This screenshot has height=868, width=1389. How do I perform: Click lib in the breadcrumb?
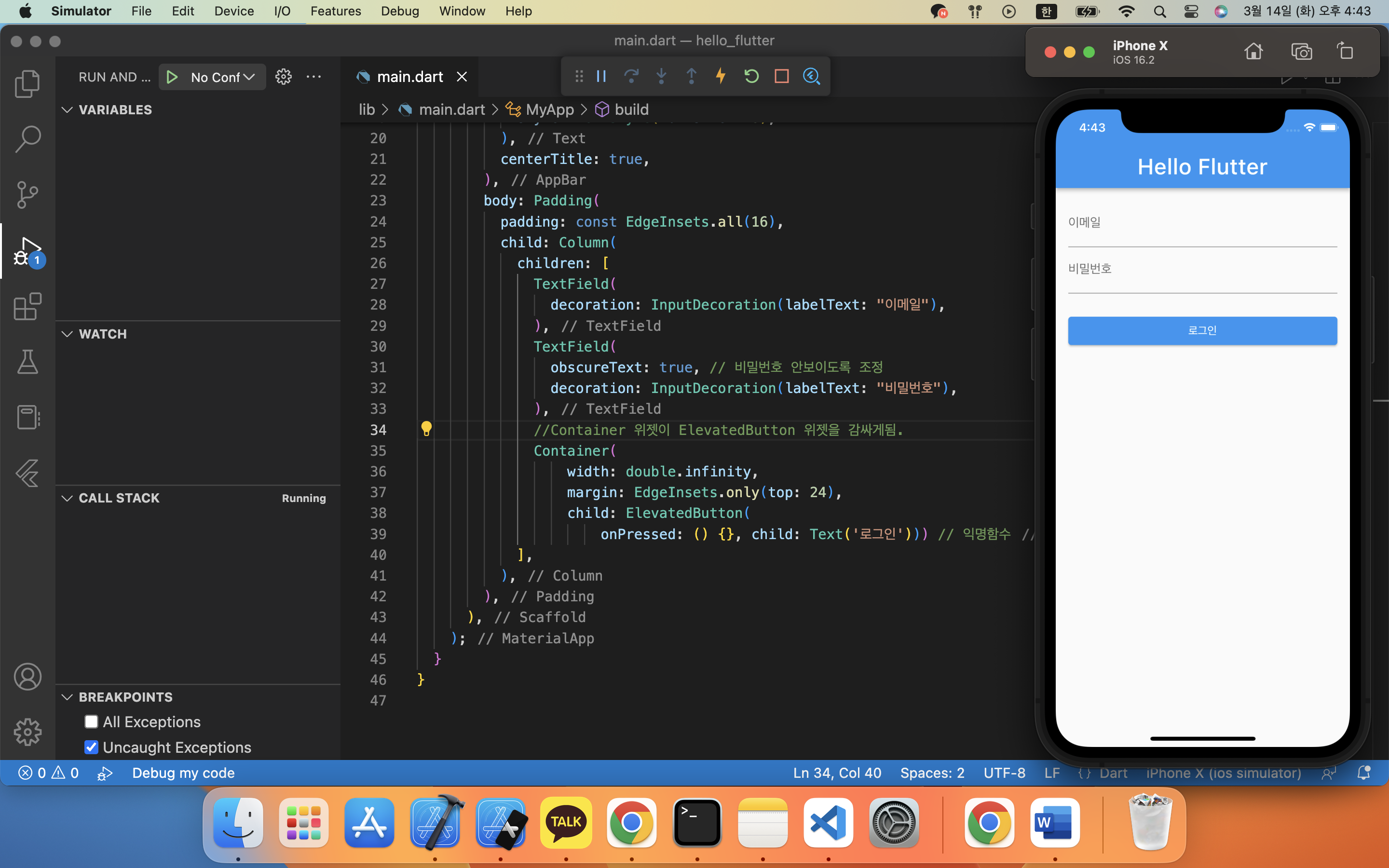[367, 109]
